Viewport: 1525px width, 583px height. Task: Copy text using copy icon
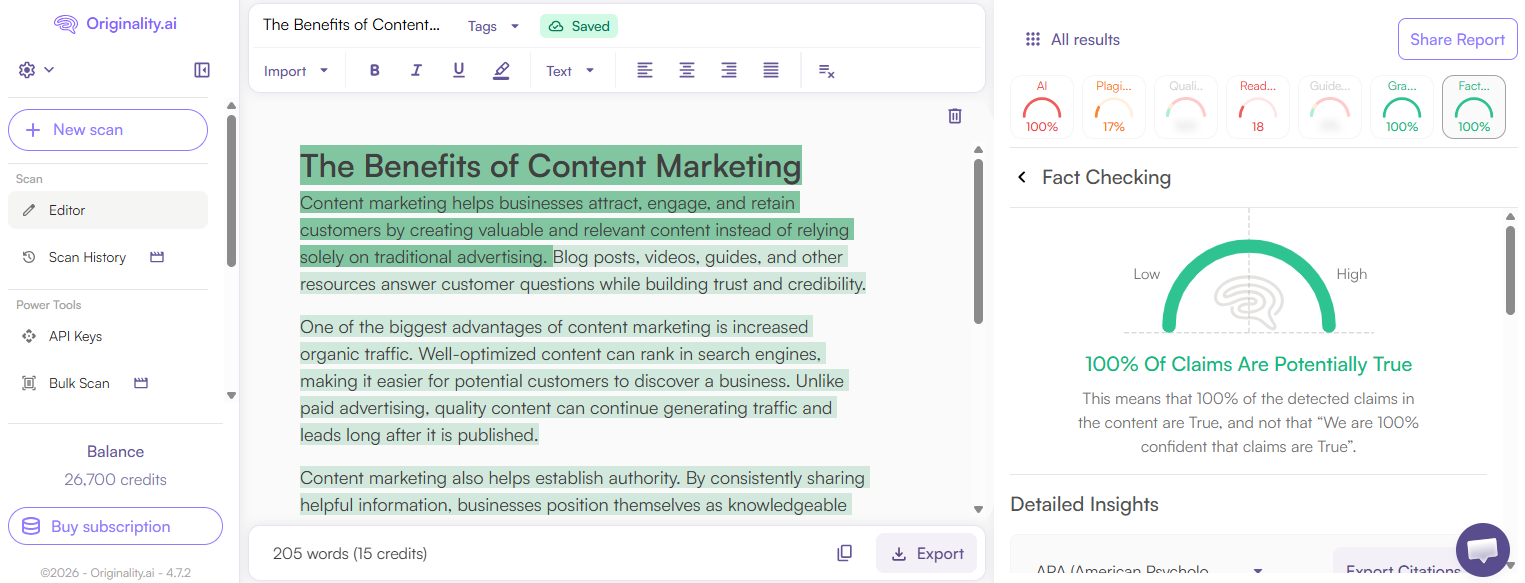coord(845,553)
